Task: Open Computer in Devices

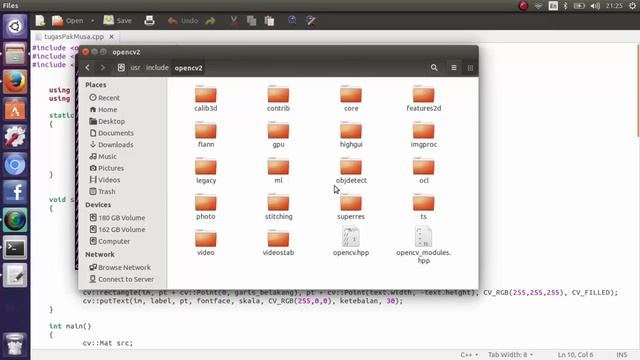Action: [x=109, y=241]
